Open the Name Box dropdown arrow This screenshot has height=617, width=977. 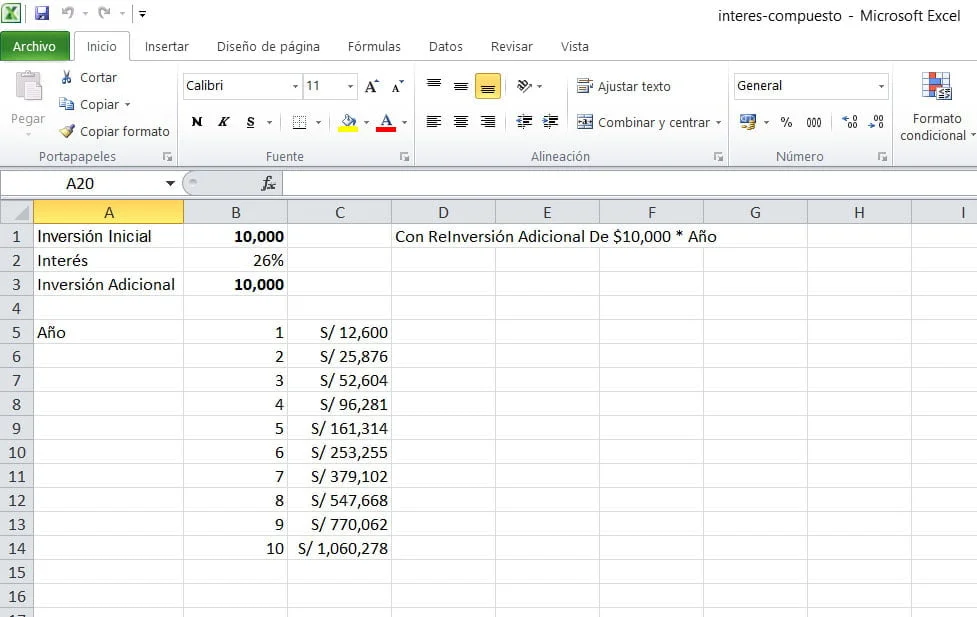[x=170, y=184]
